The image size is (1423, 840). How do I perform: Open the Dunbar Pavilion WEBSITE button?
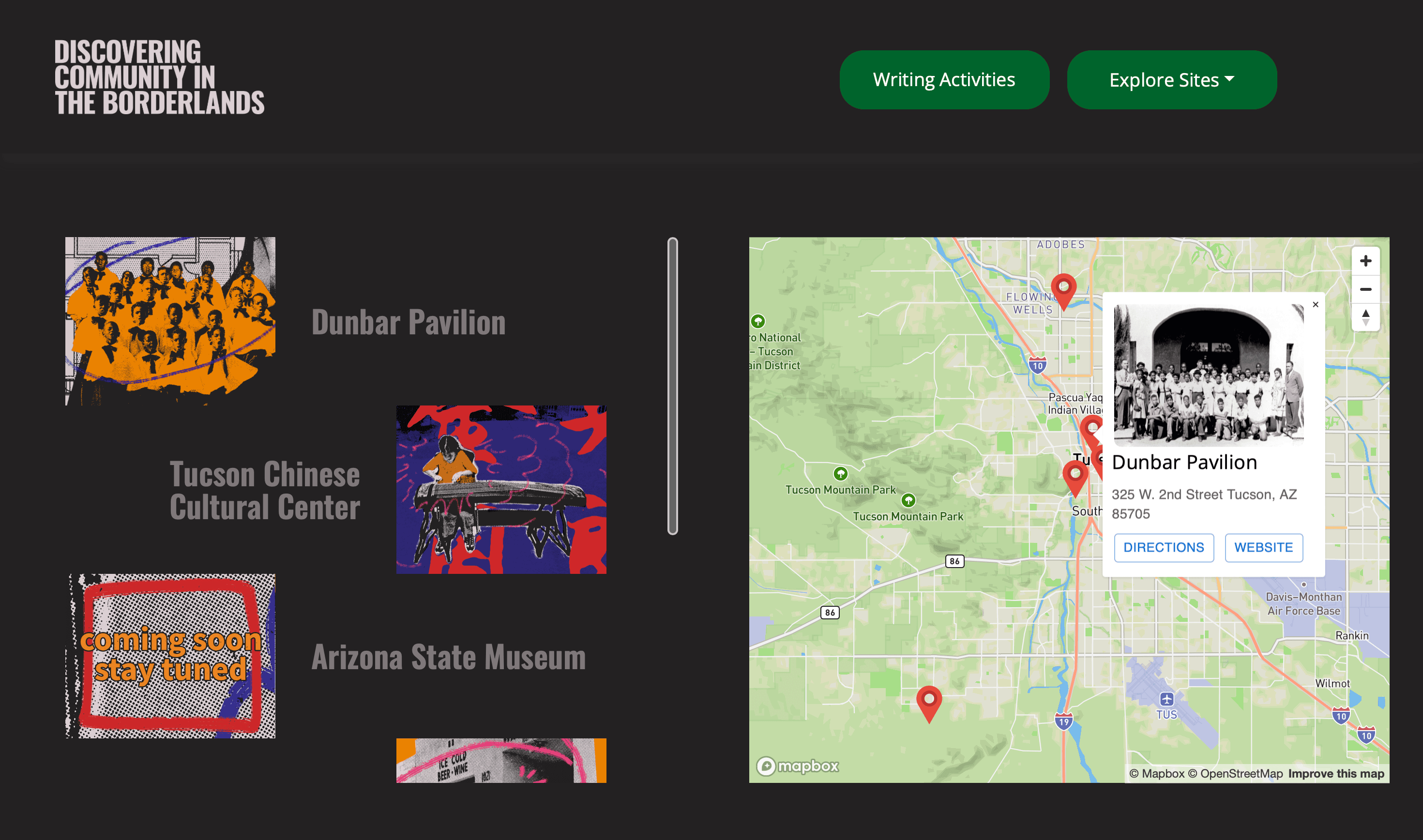pyautogui.click(x=1264, y=547)
